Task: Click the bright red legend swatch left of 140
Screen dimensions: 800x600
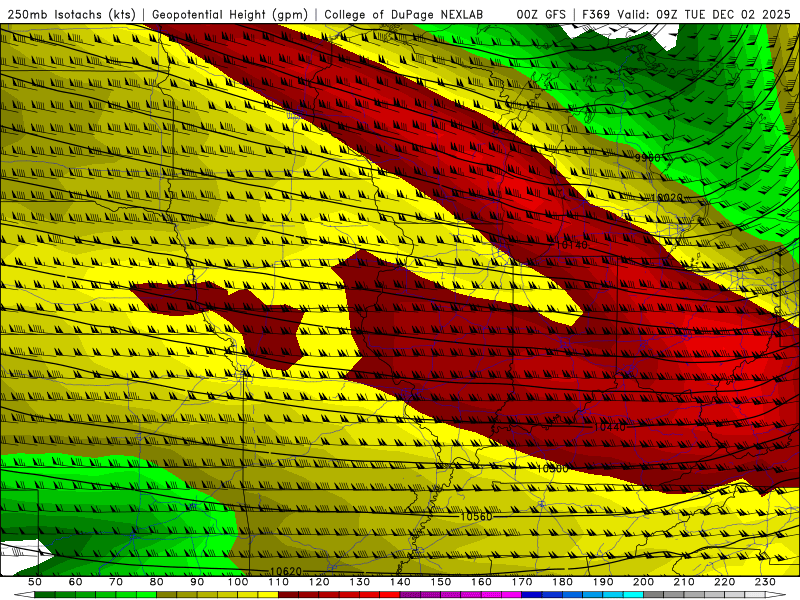Action: (390, 595)
